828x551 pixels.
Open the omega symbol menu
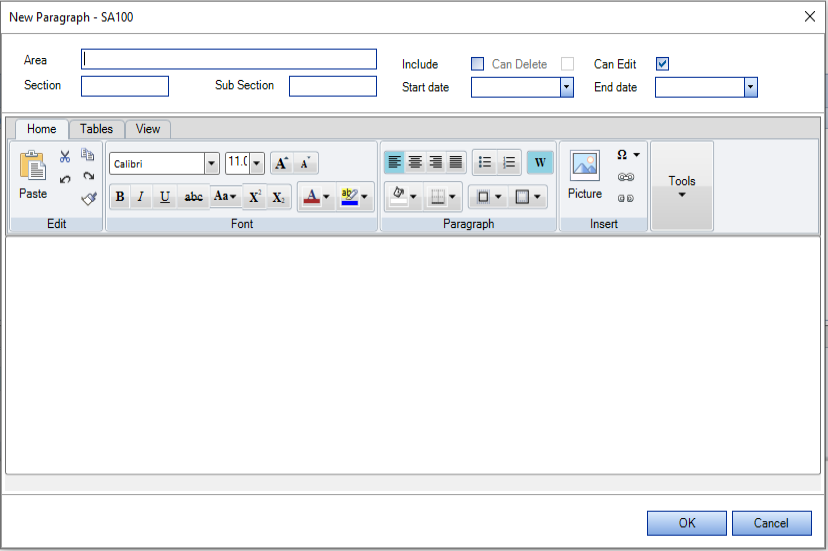coord(628,155)
